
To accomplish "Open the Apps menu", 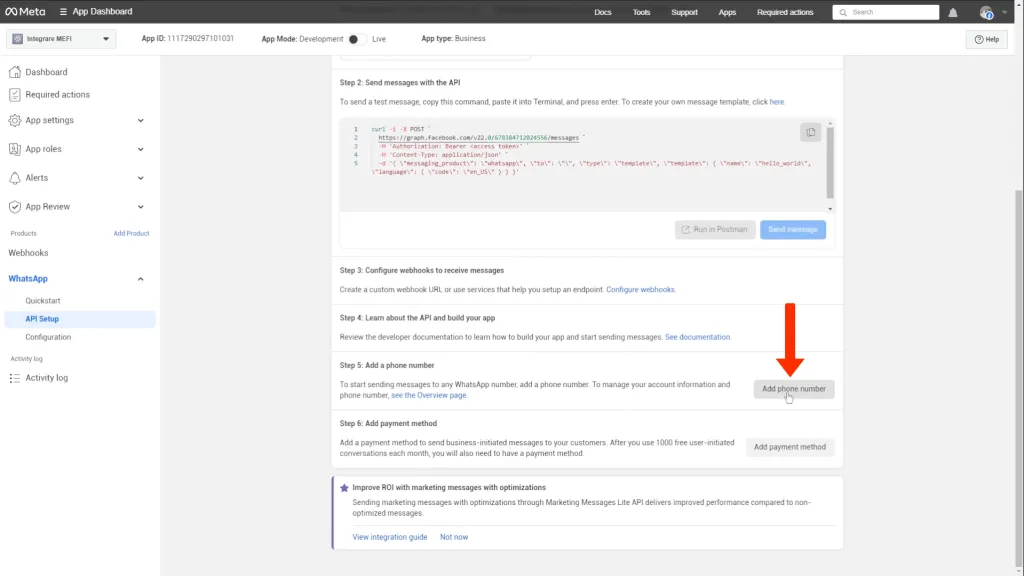I will coord(727,12).
